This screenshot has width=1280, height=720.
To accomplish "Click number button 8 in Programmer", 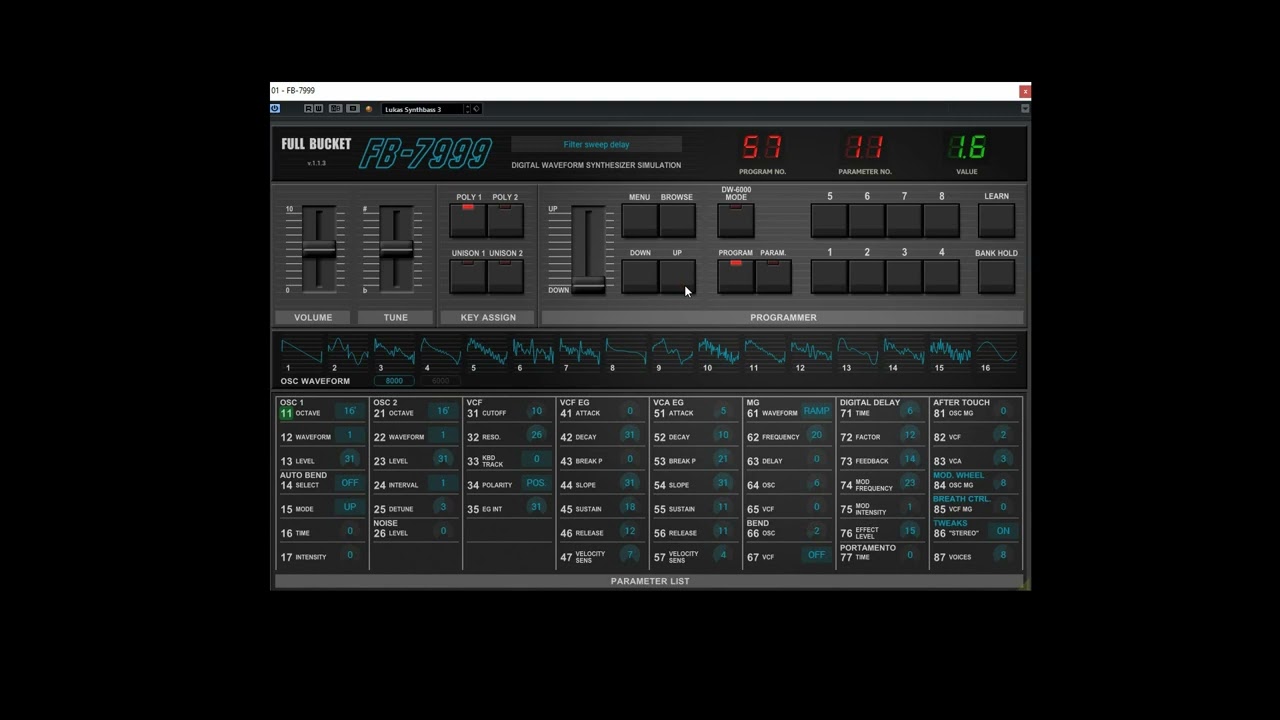I will pyautogui.click(x=941, y=220).
